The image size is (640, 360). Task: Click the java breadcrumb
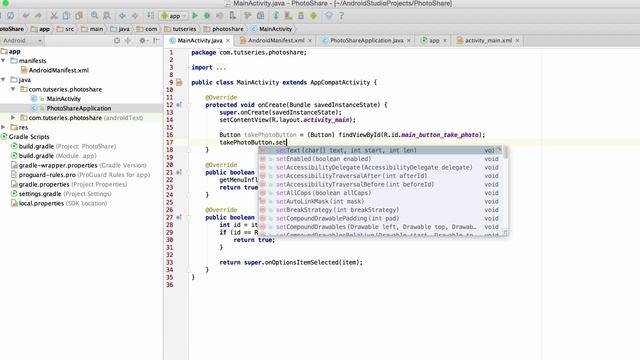[120, 29]
